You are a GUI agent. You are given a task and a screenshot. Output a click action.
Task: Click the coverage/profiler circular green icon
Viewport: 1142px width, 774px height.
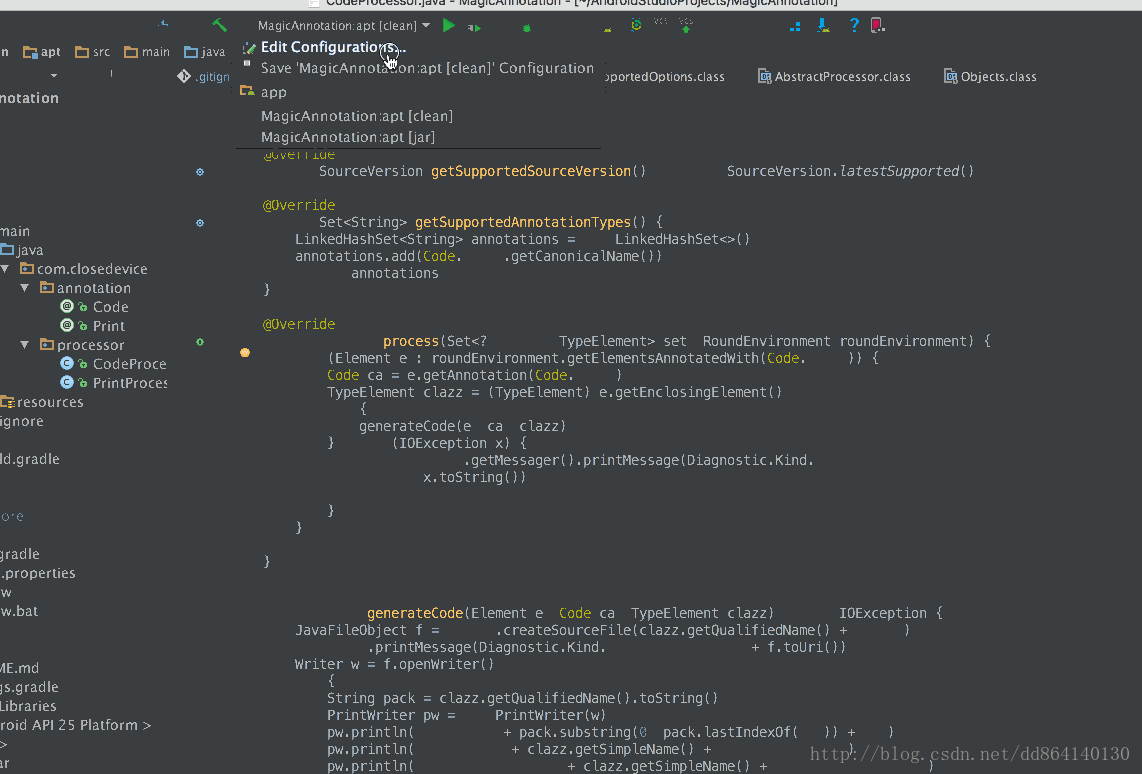[636, 25]
